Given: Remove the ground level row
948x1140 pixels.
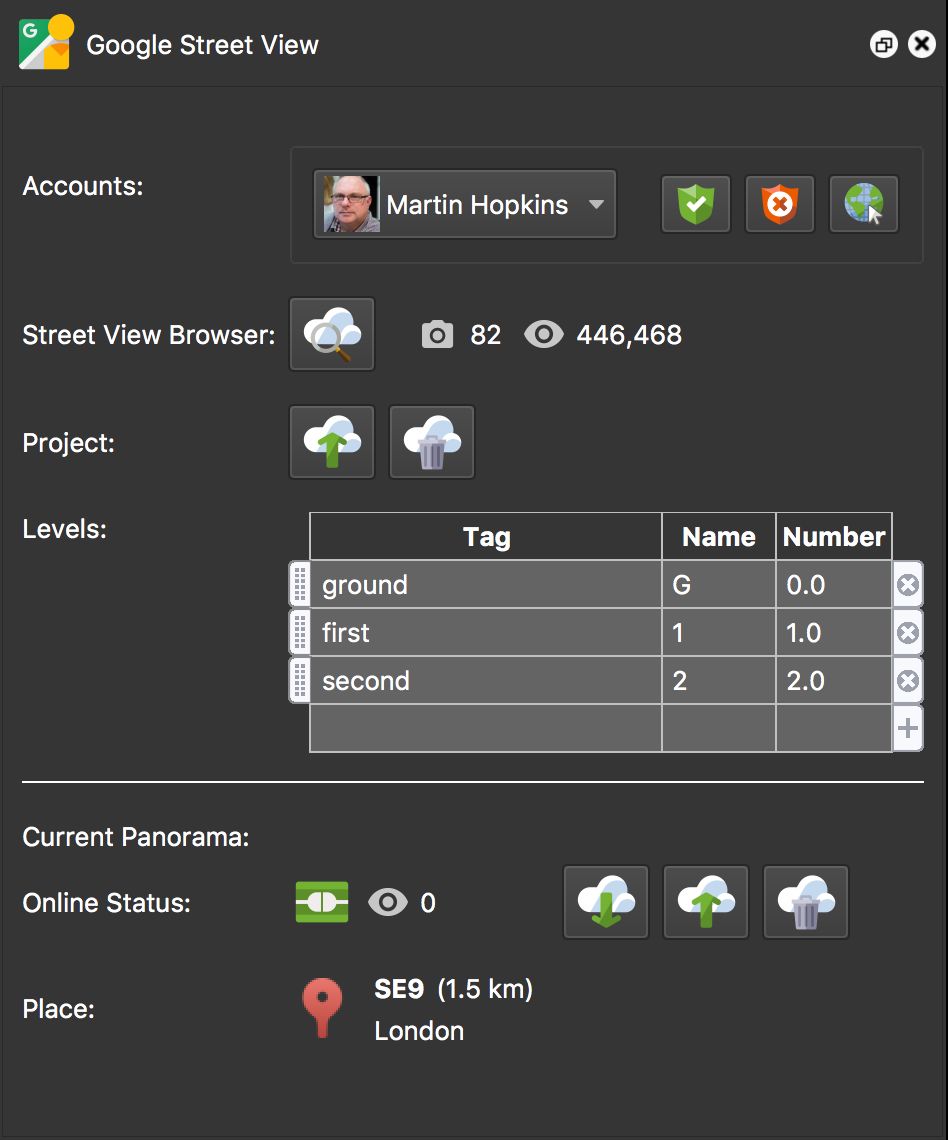Looking at the screenshot, I should (908, 584).
